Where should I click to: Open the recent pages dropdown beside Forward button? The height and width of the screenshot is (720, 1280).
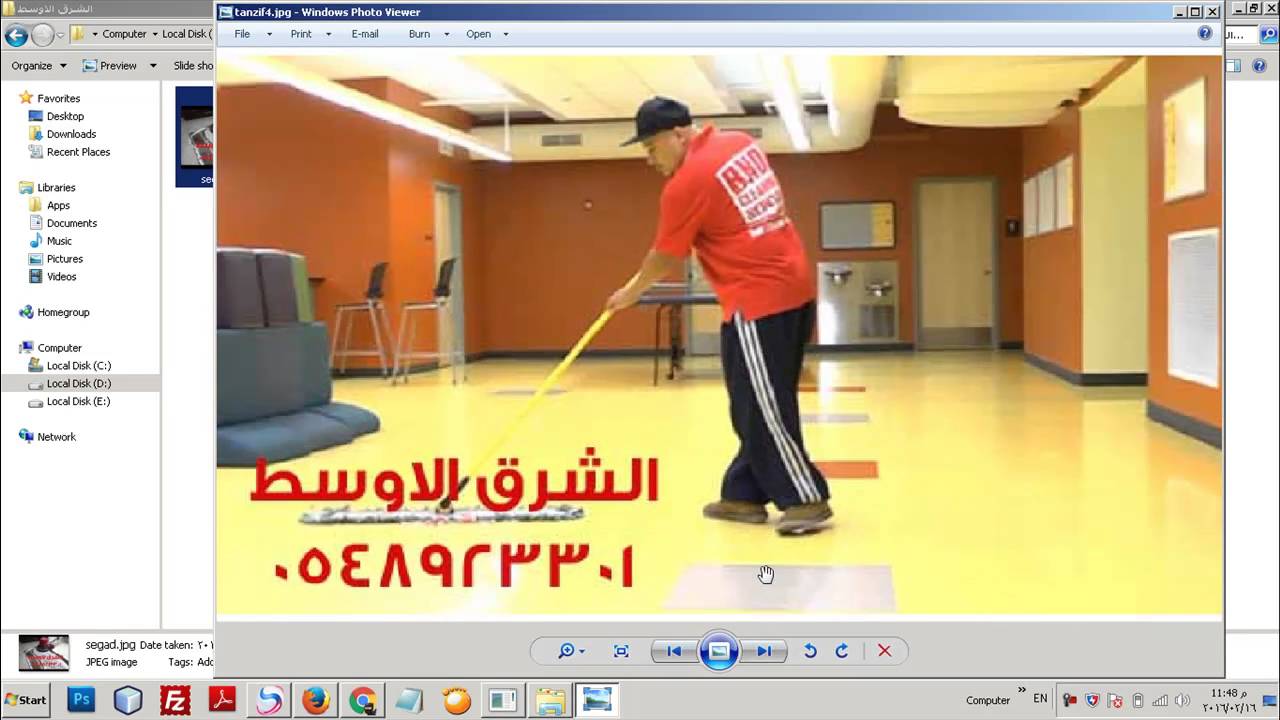[x=60, y=36]
